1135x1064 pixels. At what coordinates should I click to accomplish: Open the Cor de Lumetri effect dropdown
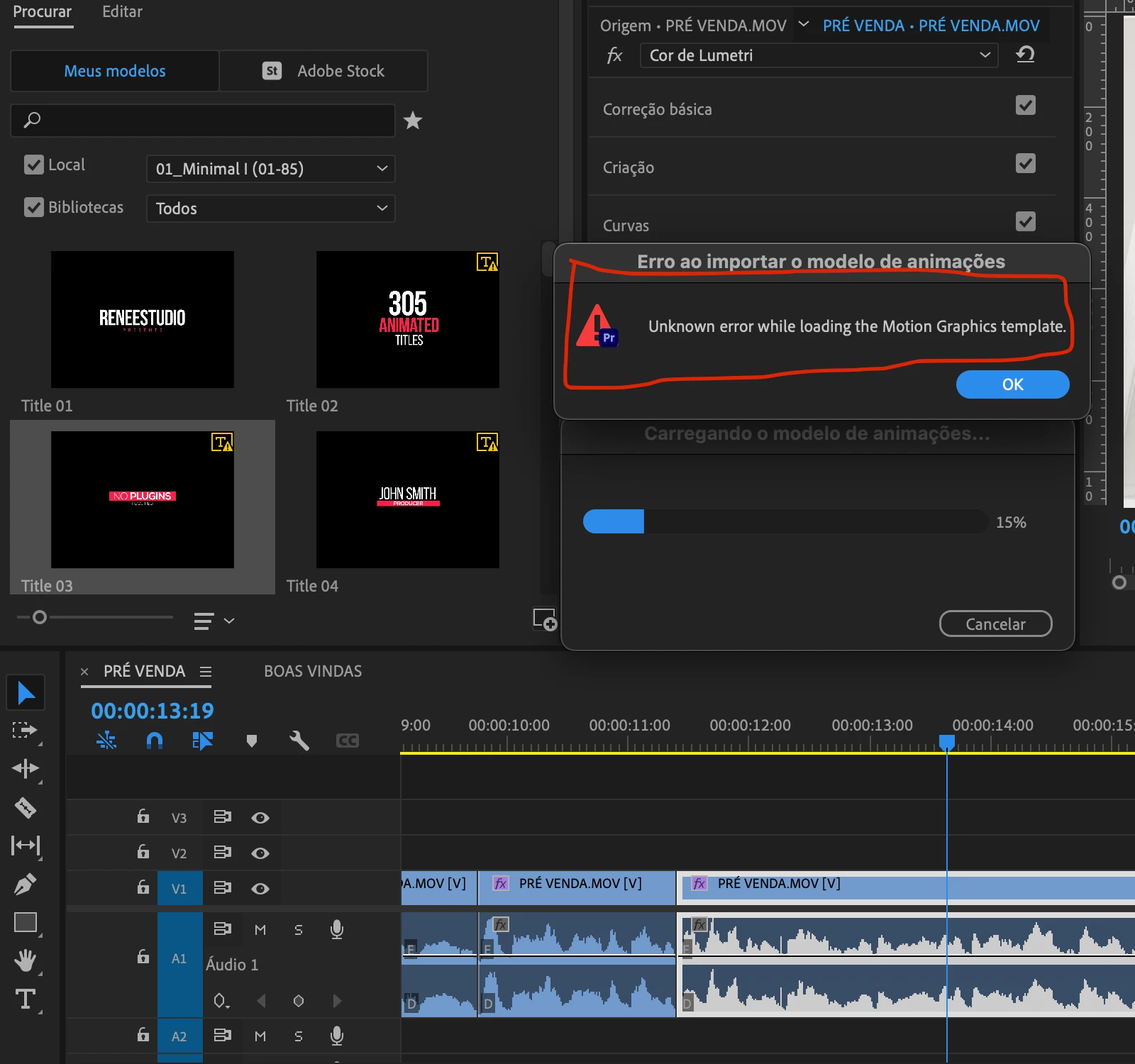[819, 55]
